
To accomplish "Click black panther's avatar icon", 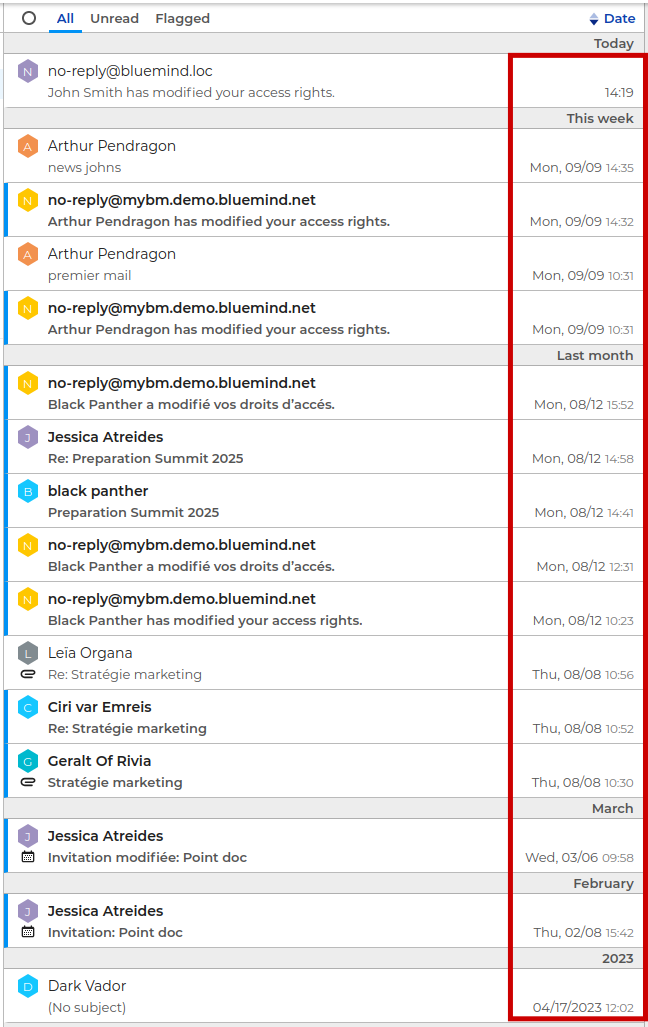I will coord(28,491).
